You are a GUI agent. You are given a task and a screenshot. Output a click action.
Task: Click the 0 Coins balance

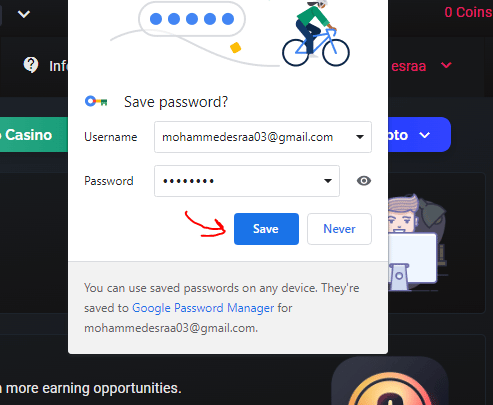[468, 12]
